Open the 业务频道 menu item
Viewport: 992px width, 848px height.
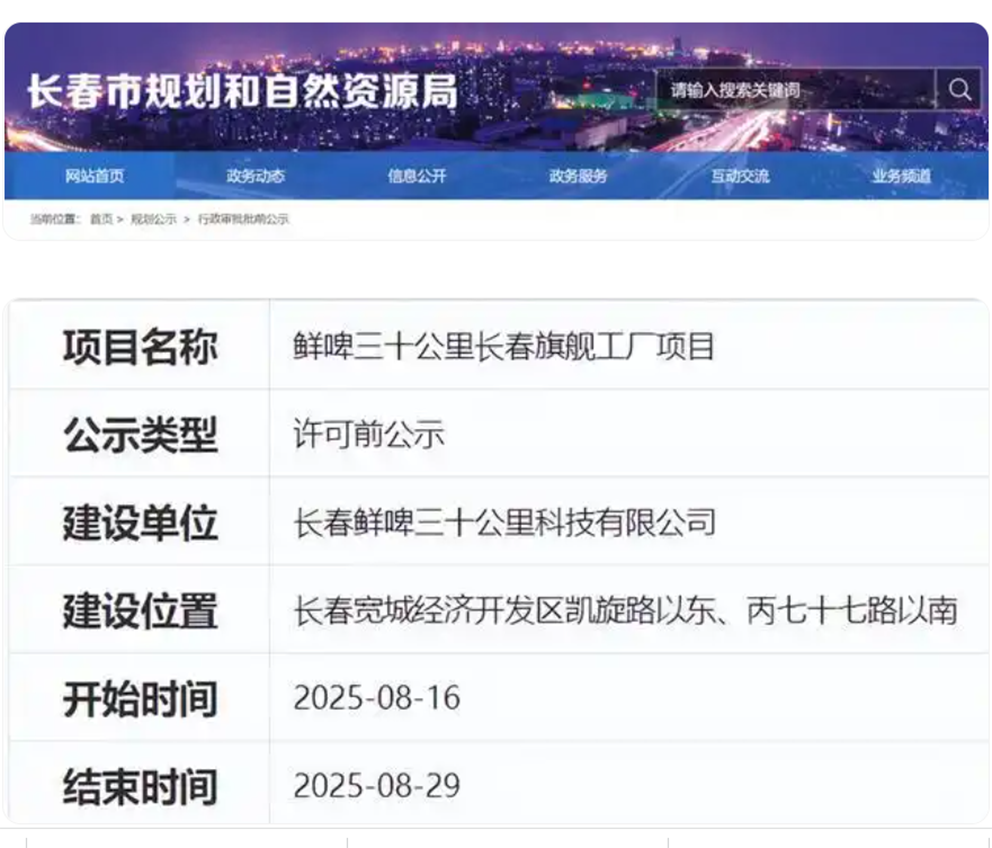pyautogui.click(x=902, y=176)
